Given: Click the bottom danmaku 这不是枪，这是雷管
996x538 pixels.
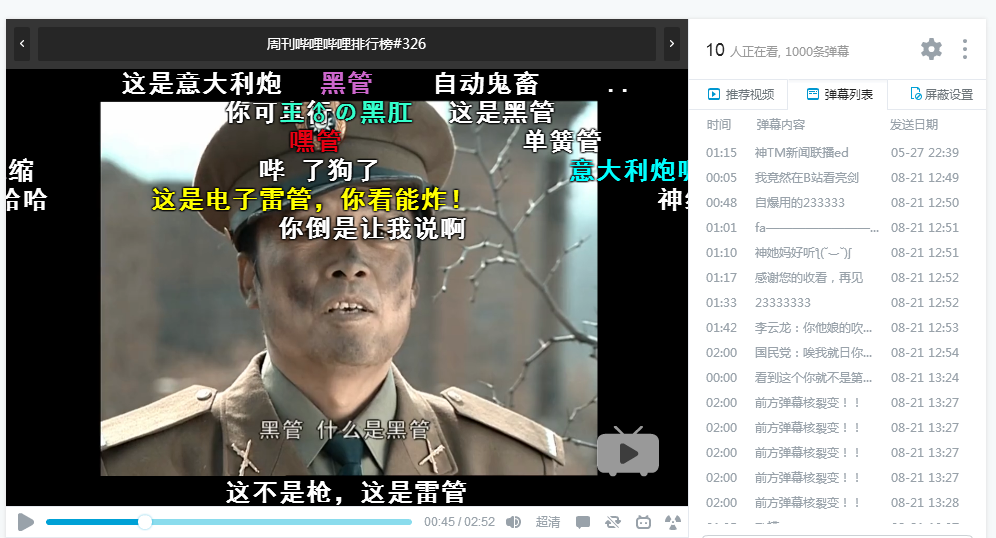Looking at the screenshot, I should (x=347, y=492).
